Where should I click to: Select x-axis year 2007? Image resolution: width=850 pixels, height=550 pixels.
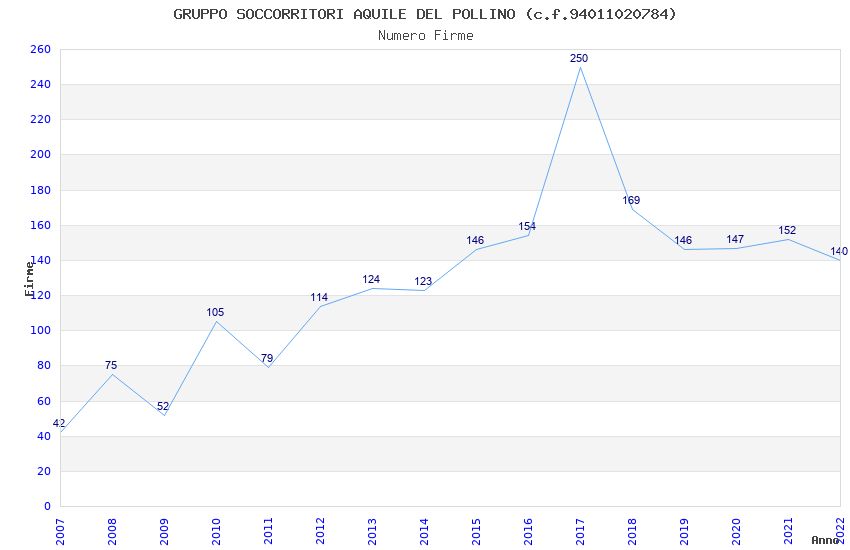coord(60,531)
